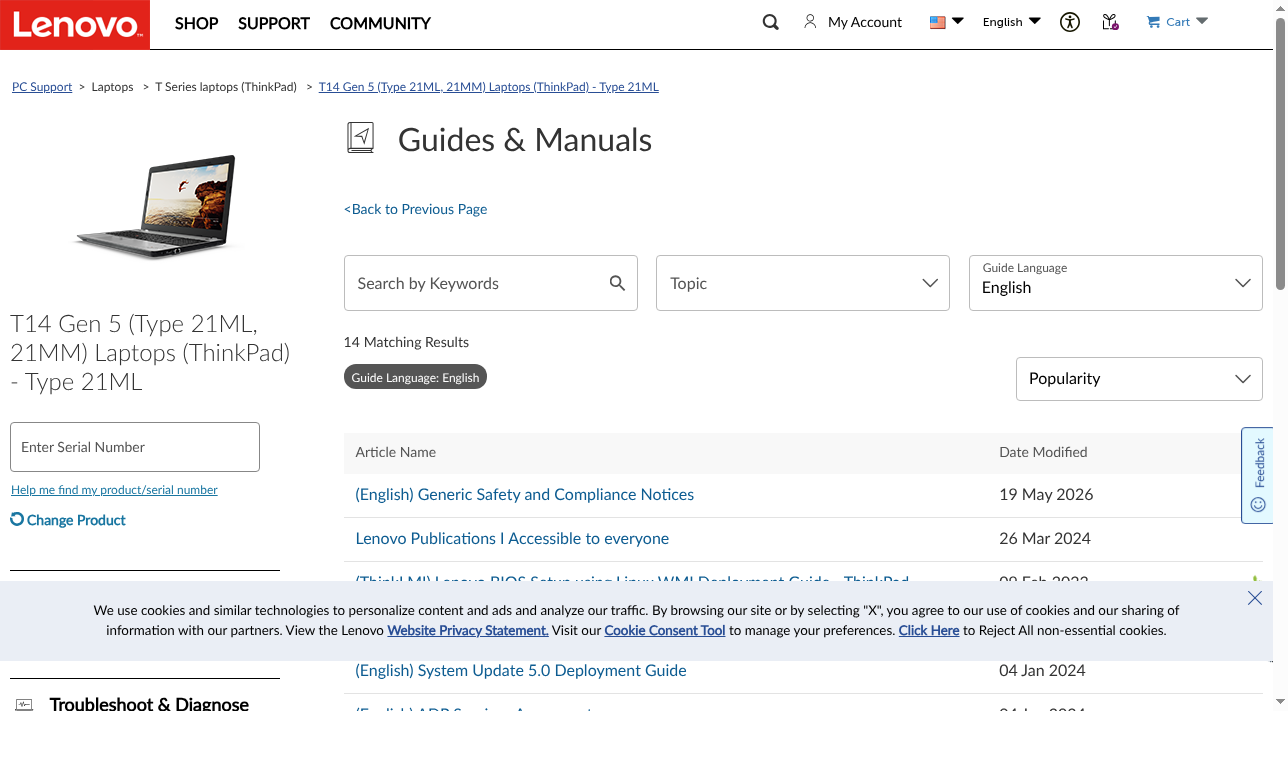Open the Popularity sort dropdown
The image size is (1288, 763).
click(1139, 379)
